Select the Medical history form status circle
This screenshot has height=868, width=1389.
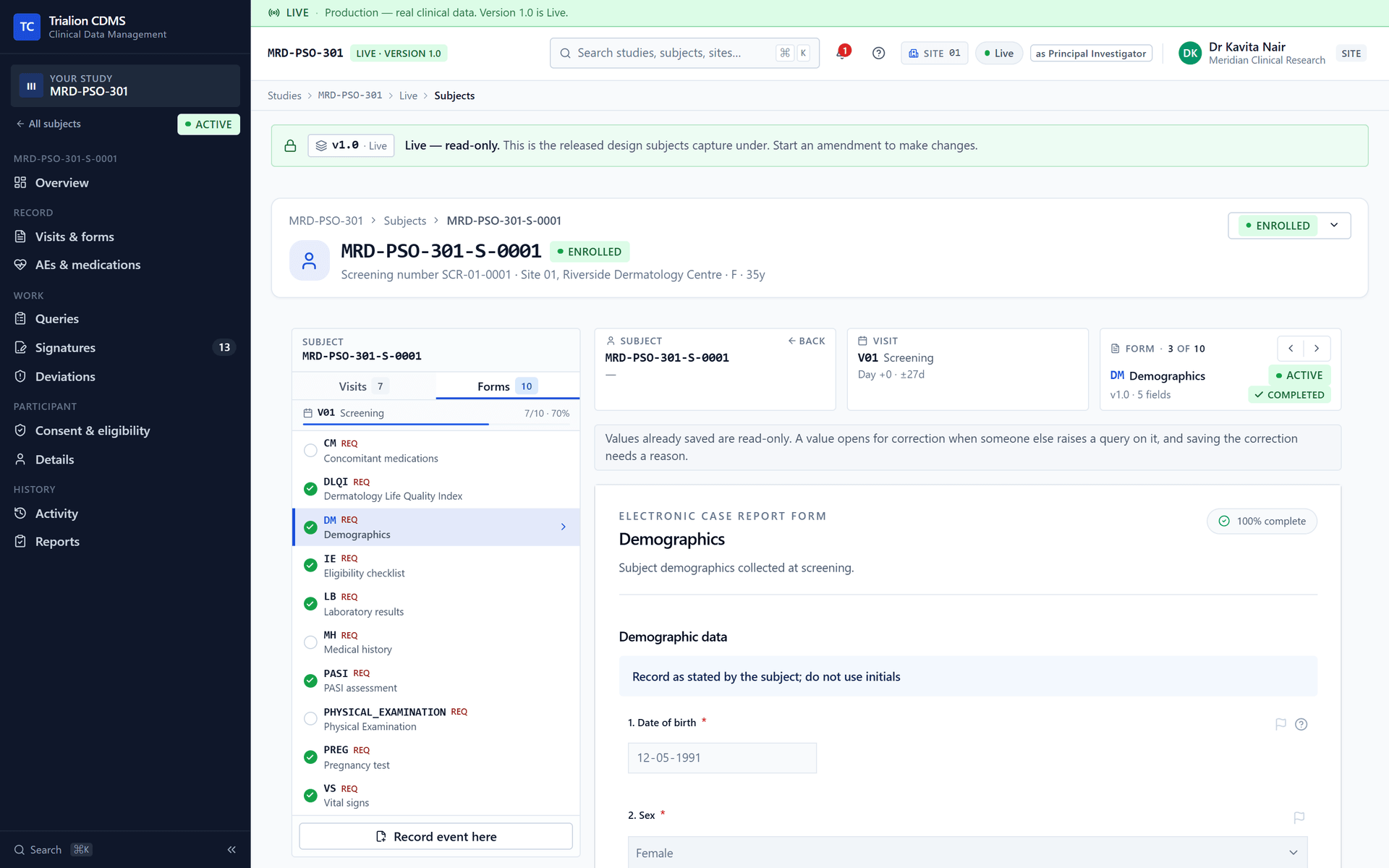point(310,642)
